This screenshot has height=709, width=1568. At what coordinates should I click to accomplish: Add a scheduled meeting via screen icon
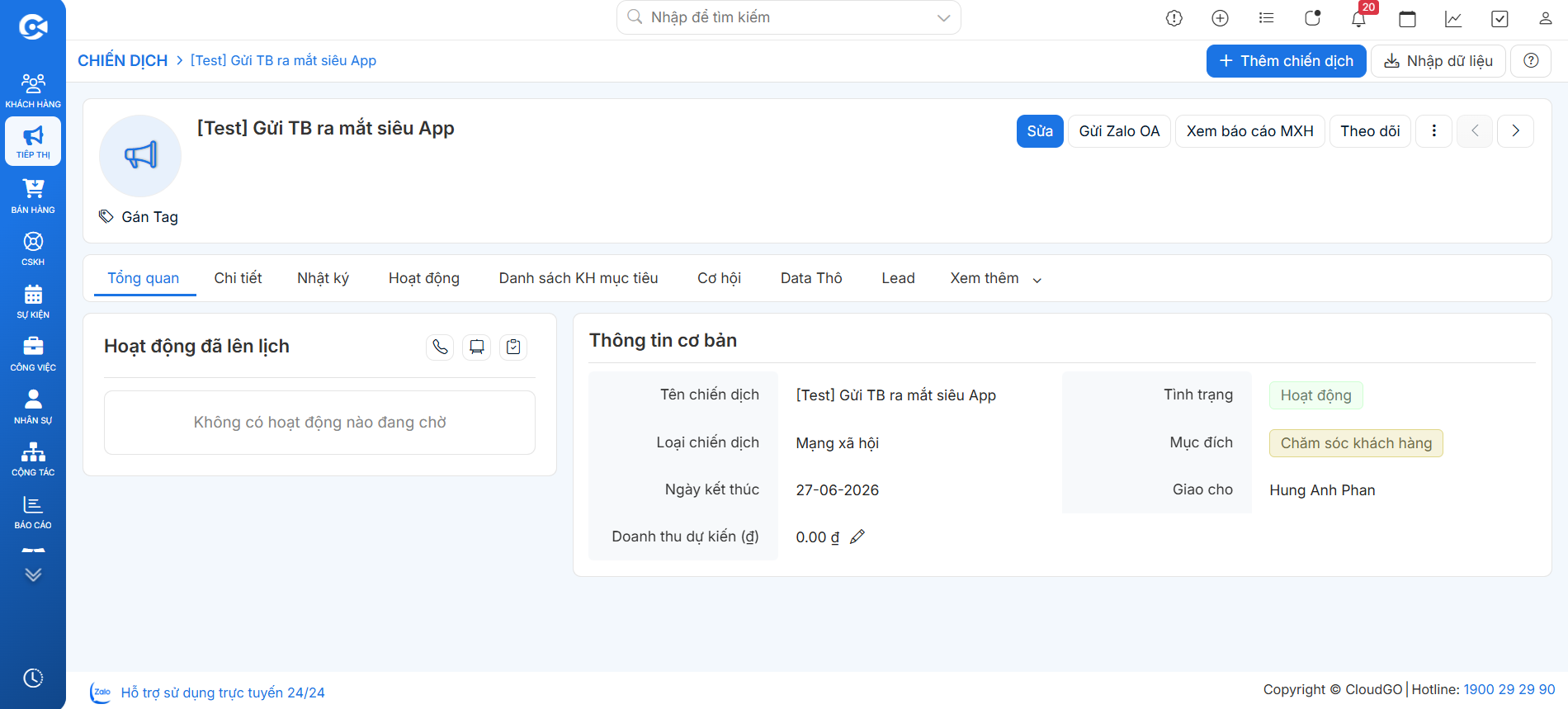(477, 347)
